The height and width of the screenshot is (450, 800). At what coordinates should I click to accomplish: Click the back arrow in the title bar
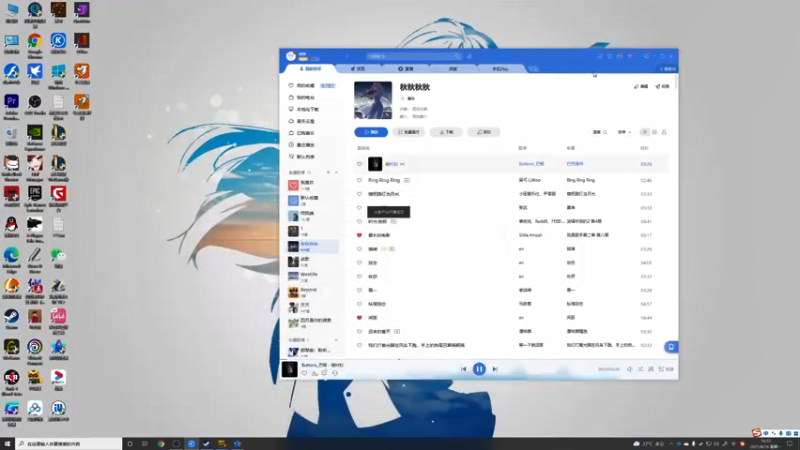(x=347, y=56)
